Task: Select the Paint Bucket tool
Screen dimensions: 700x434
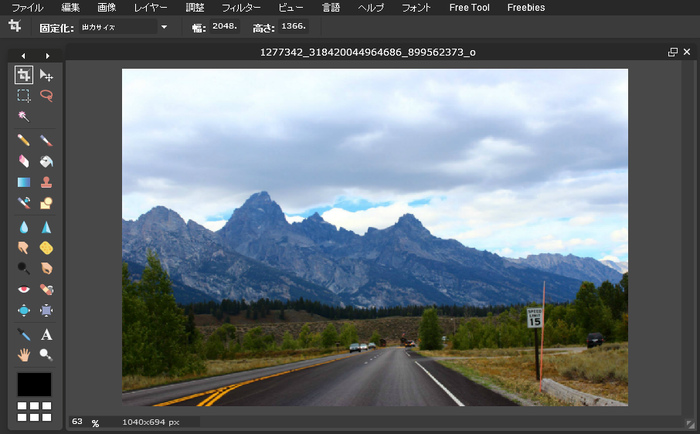Action: [x=46, y=161]
